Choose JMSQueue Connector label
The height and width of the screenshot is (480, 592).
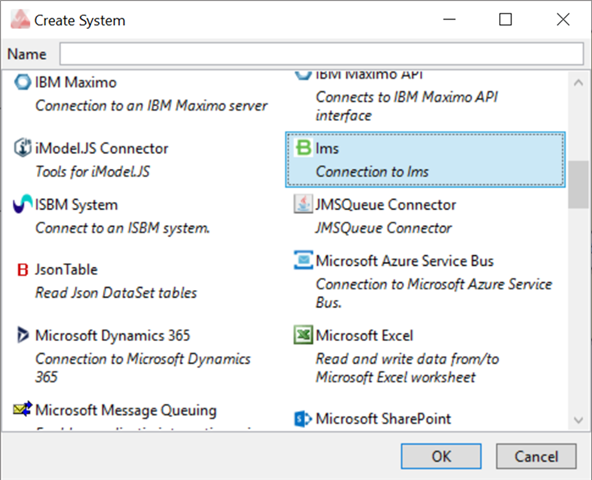(386, 205)
